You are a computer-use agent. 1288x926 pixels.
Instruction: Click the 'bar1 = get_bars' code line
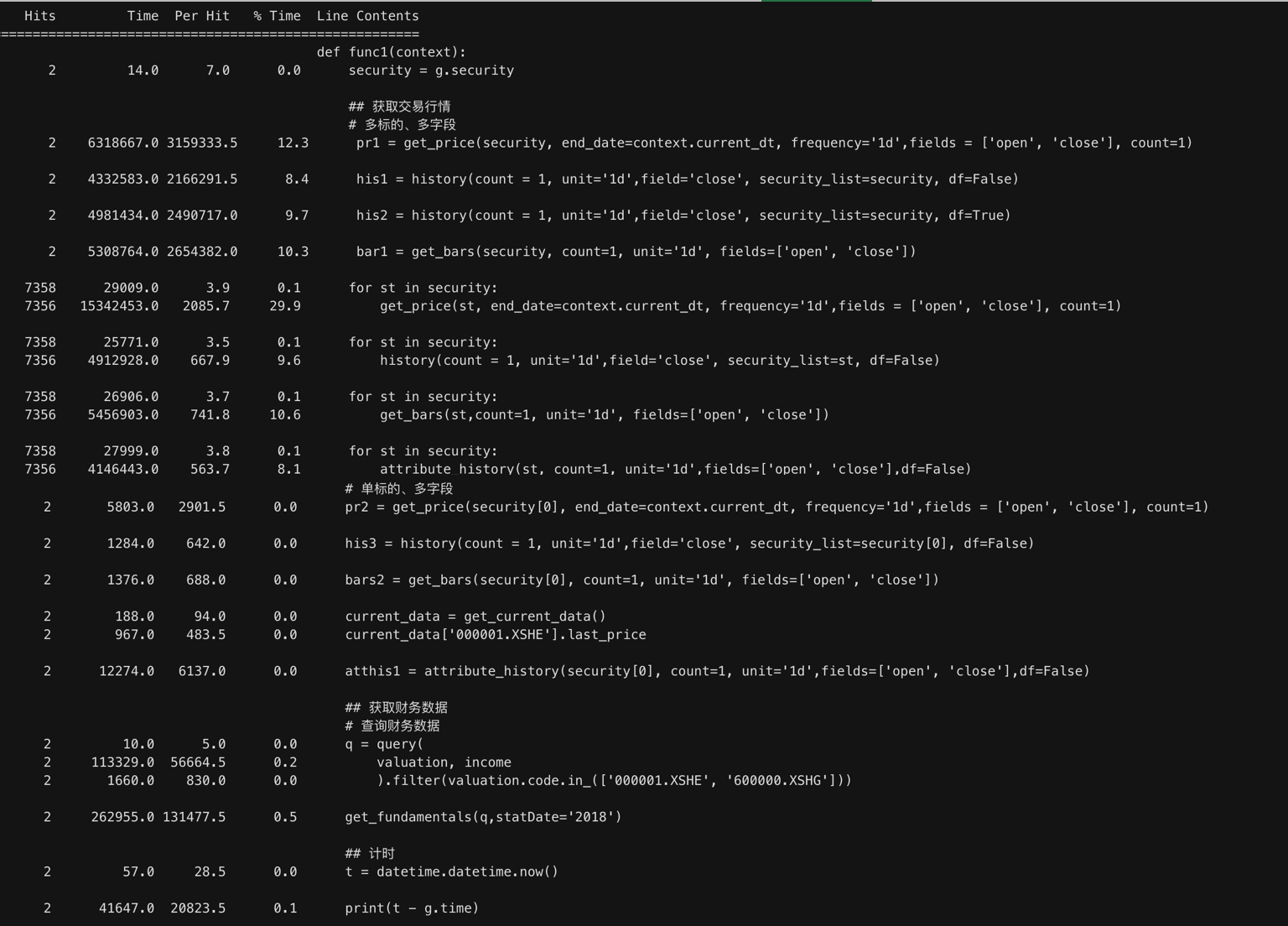(636, 252)
